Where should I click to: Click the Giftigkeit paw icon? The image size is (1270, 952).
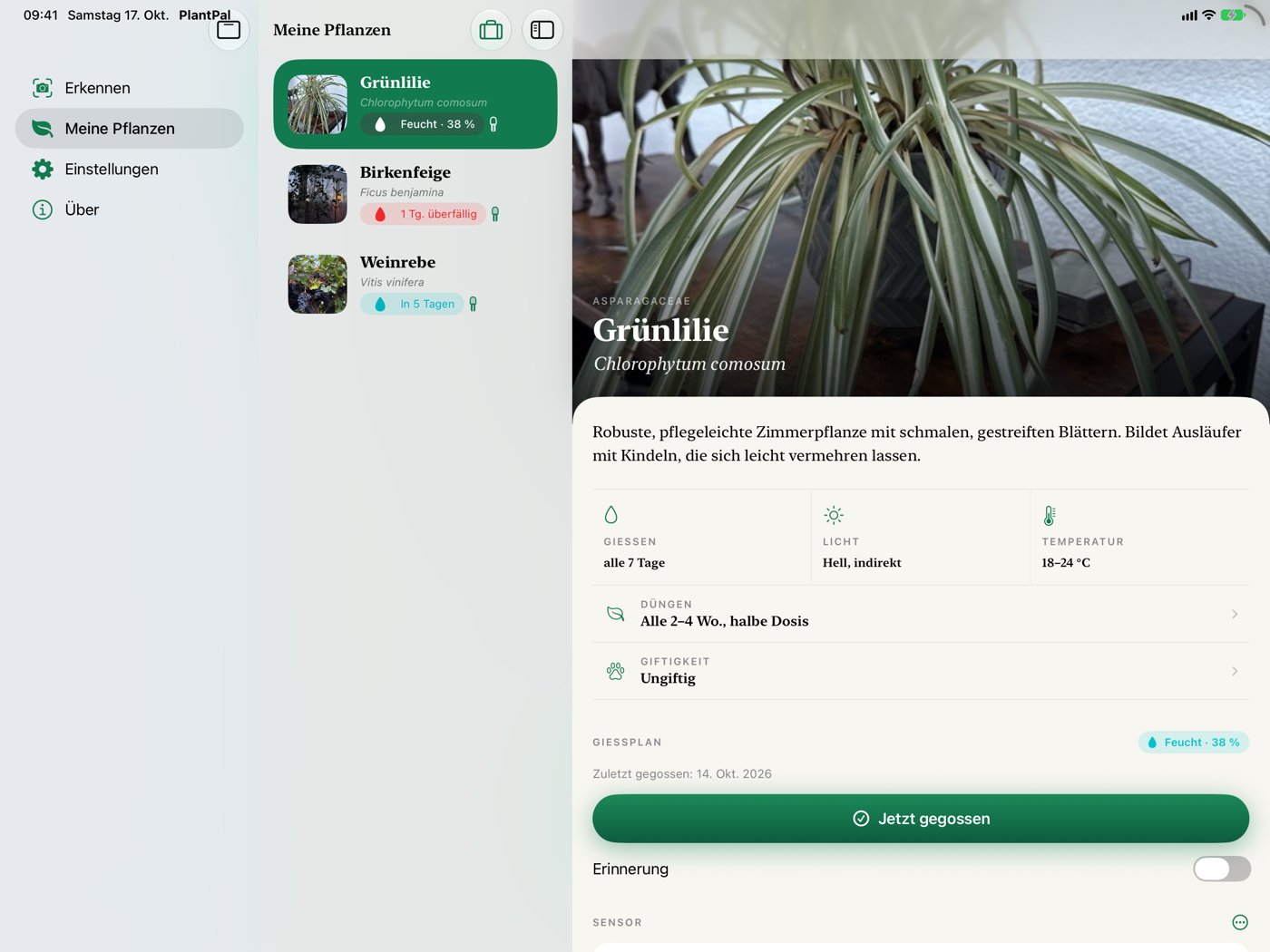point(616,671)
